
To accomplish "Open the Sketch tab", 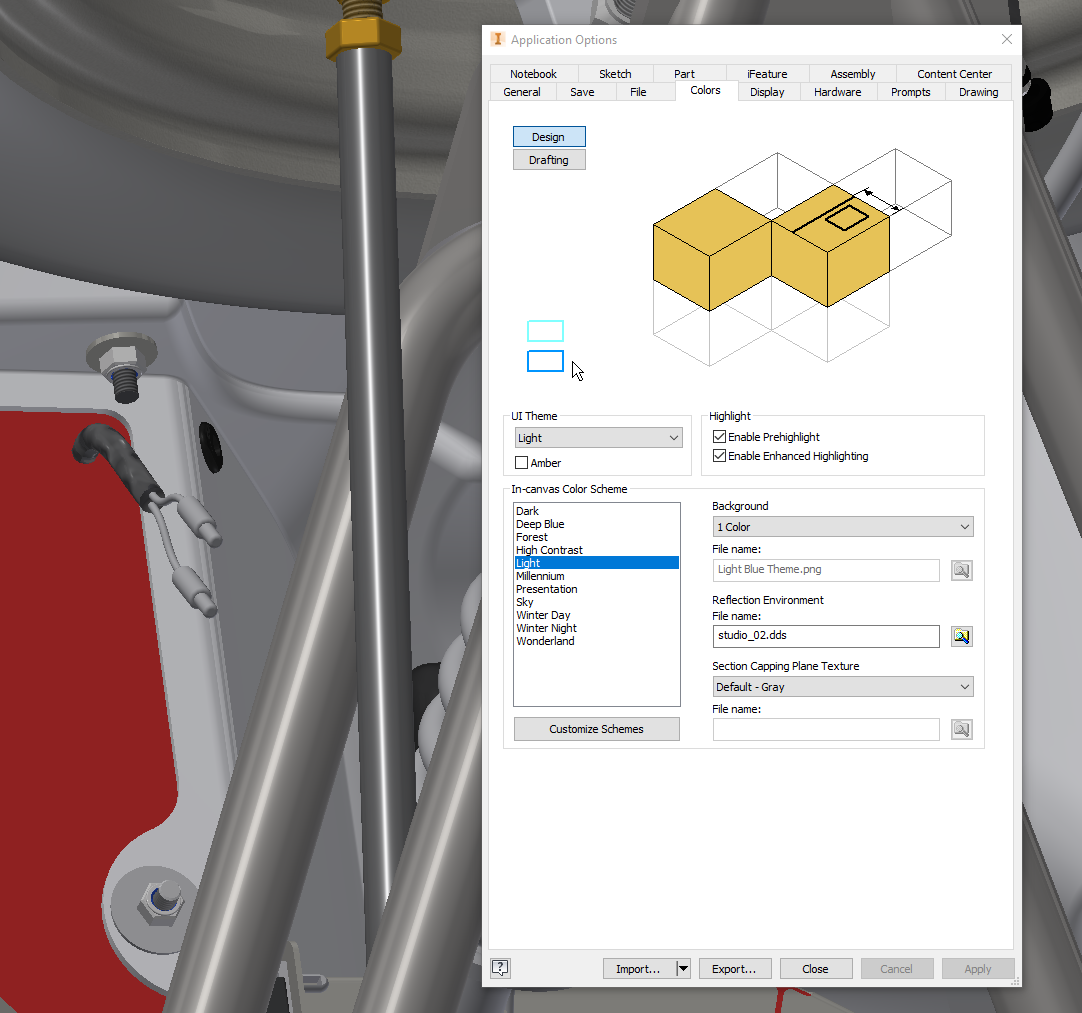I will [x=615, y=73].
